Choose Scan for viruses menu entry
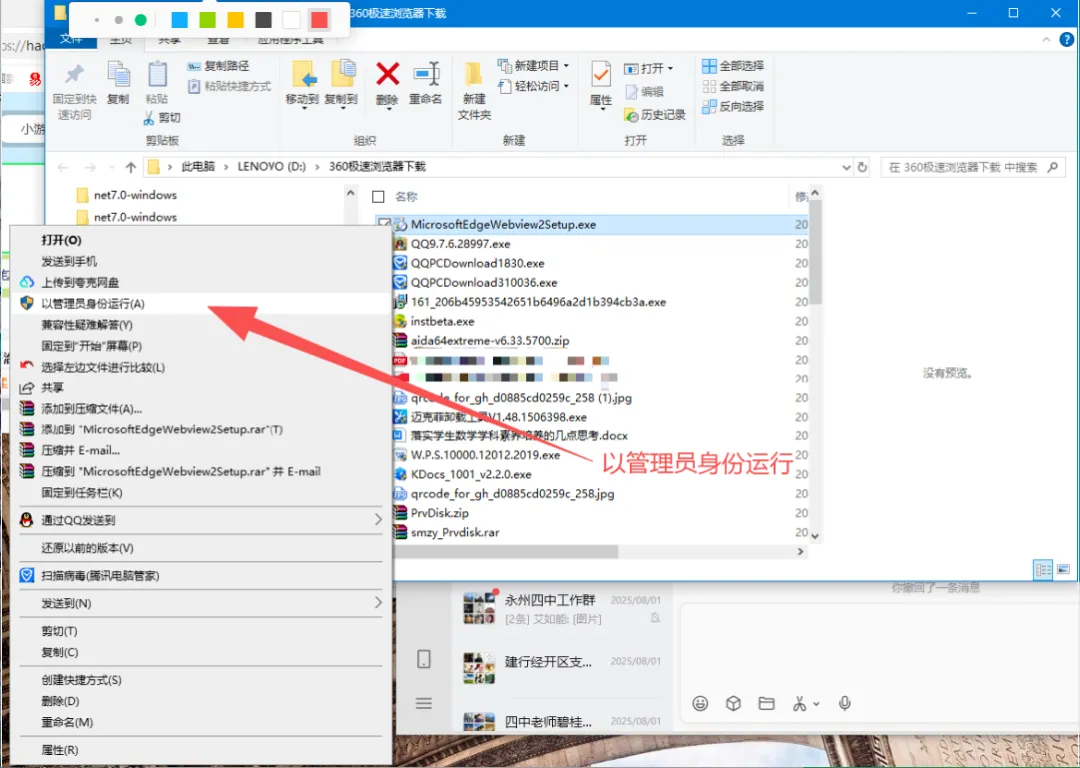1080x768 pixels. tap(200, 575)
